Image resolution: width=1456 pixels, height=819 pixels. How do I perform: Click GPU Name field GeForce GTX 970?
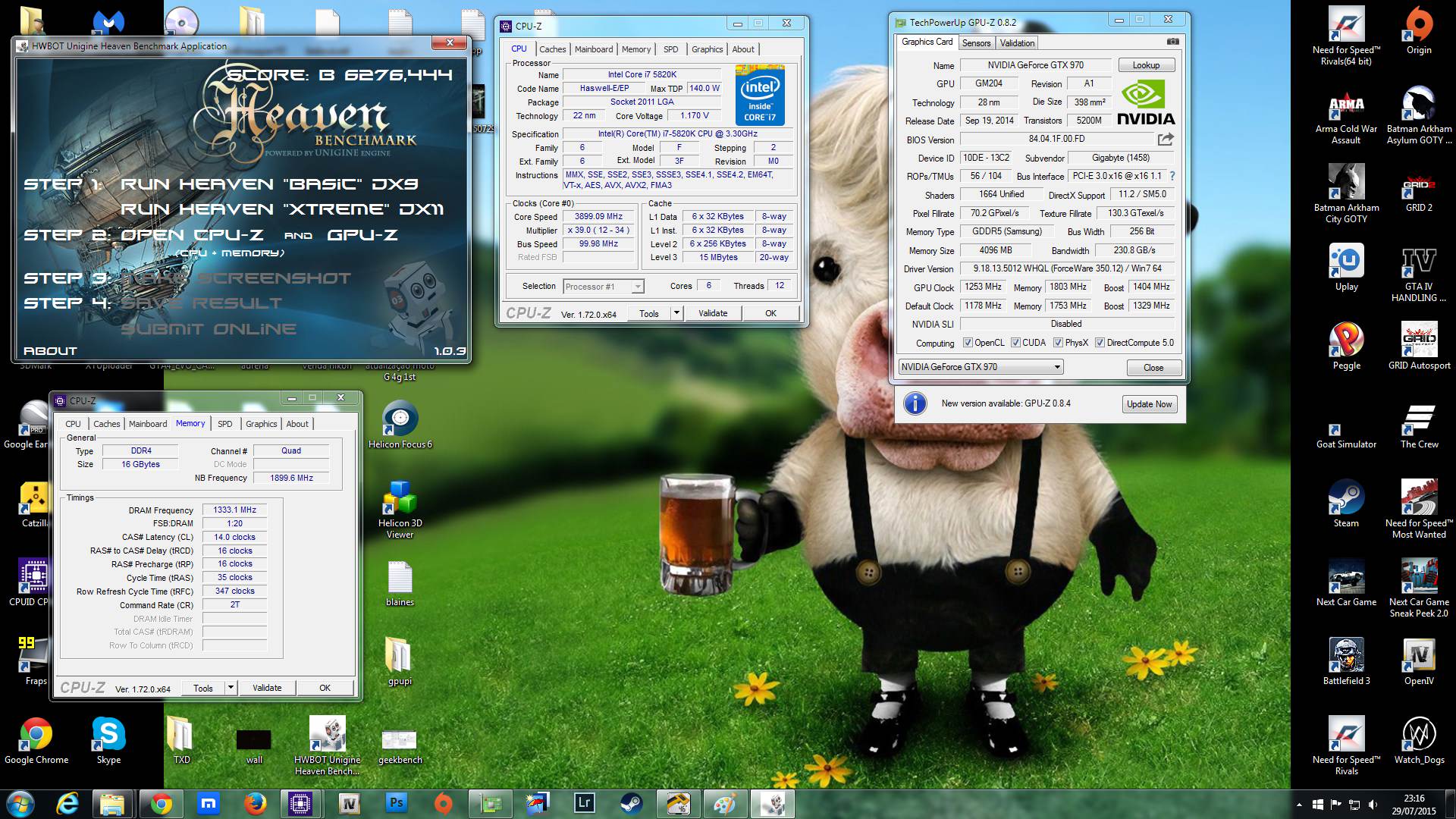coord(1035,65)
